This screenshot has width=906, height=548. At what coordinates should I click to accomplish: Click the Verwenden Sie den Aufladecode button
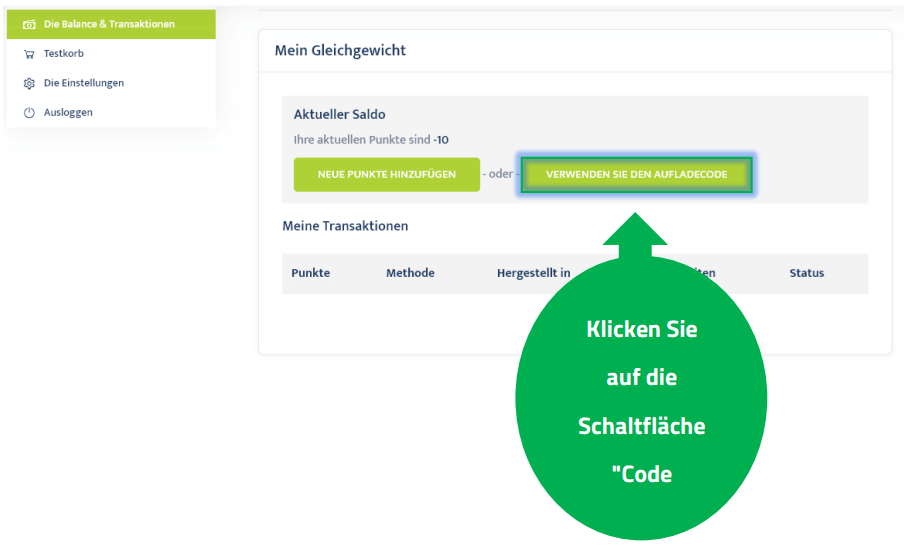click(x=636, y=174)
